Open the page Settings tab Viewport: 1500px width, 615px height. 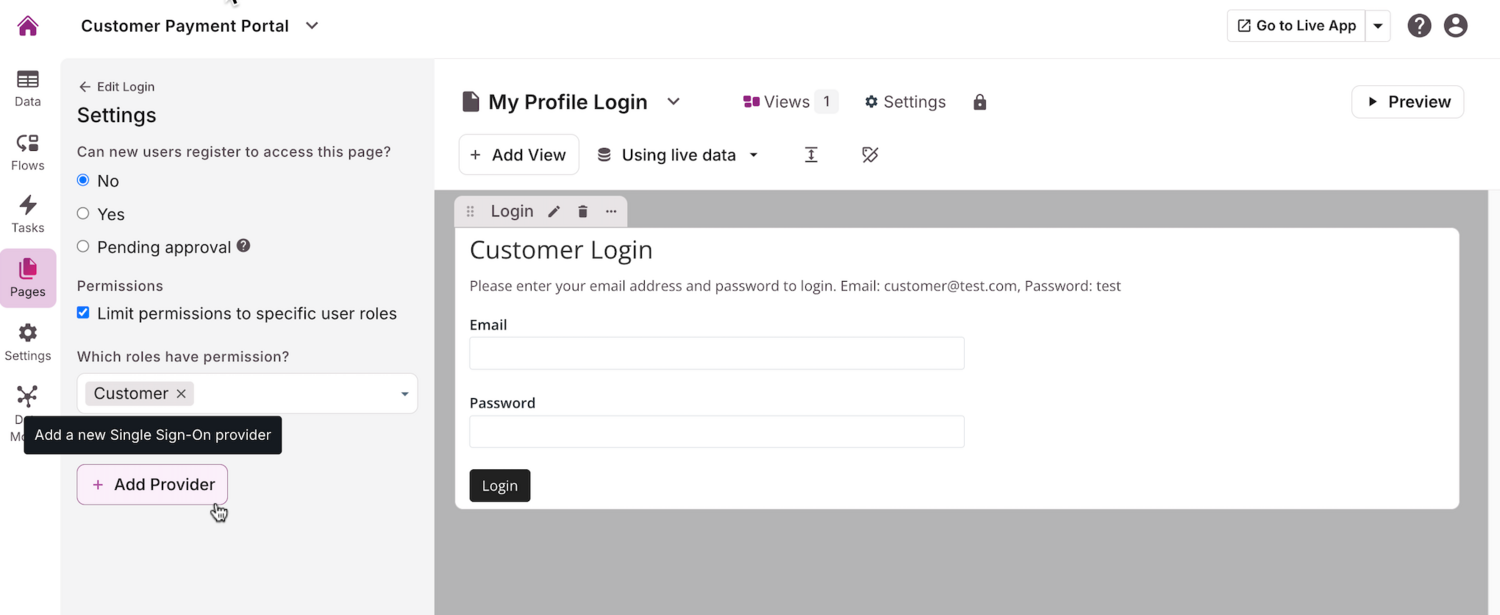905,102
